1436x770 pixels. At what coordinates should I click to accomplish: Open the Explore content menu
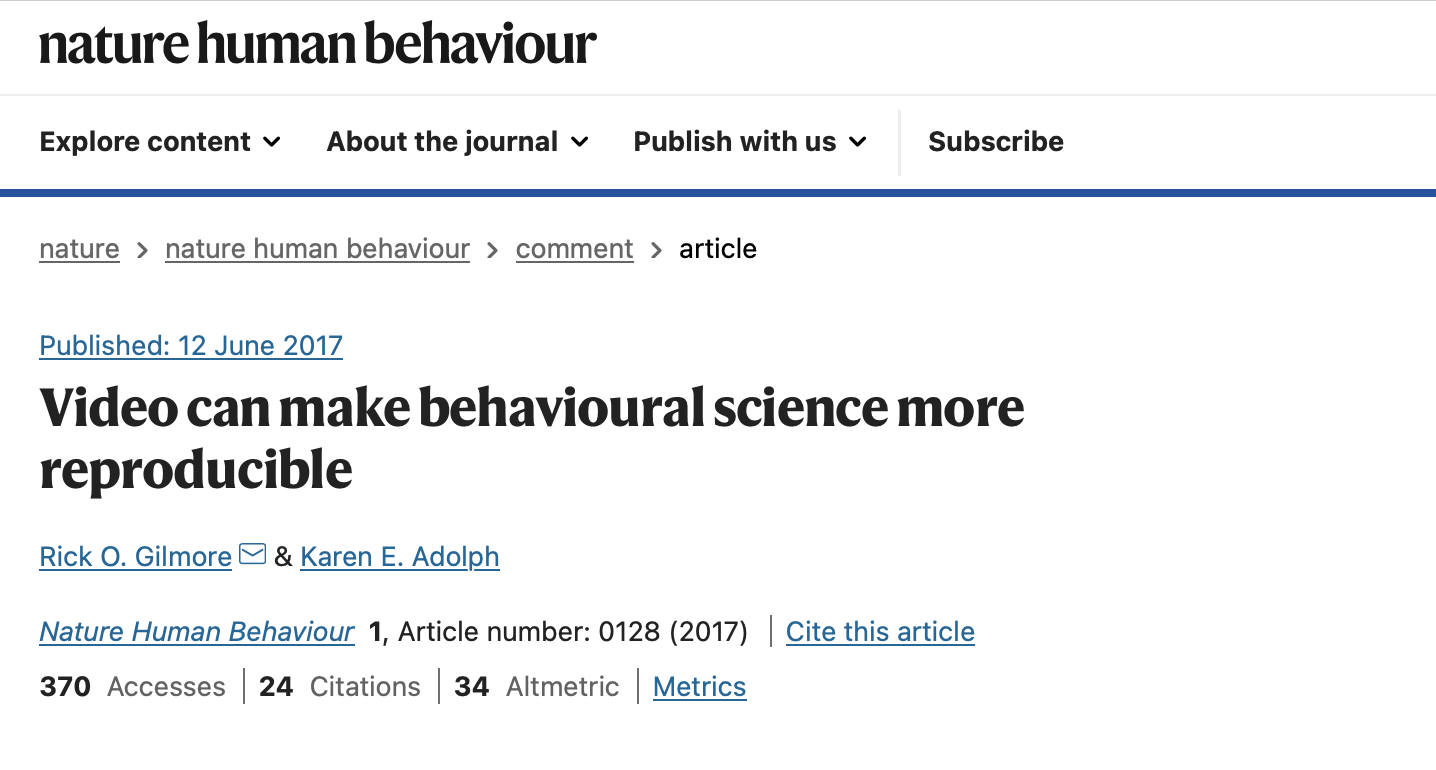coord(146,142)
